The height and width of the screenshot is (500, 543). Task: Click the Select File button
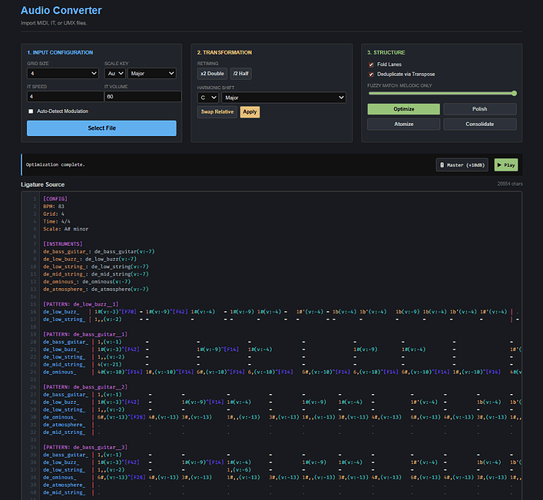tap(101, 128)
